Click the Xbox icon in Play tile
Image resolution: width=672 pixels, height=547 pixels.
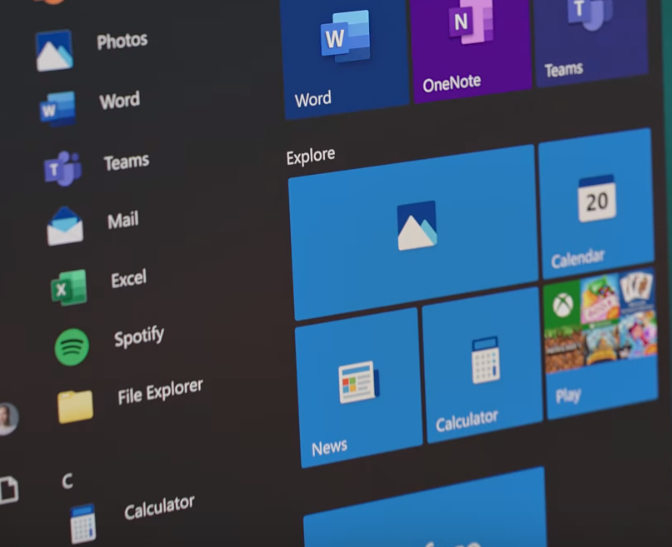562,305
